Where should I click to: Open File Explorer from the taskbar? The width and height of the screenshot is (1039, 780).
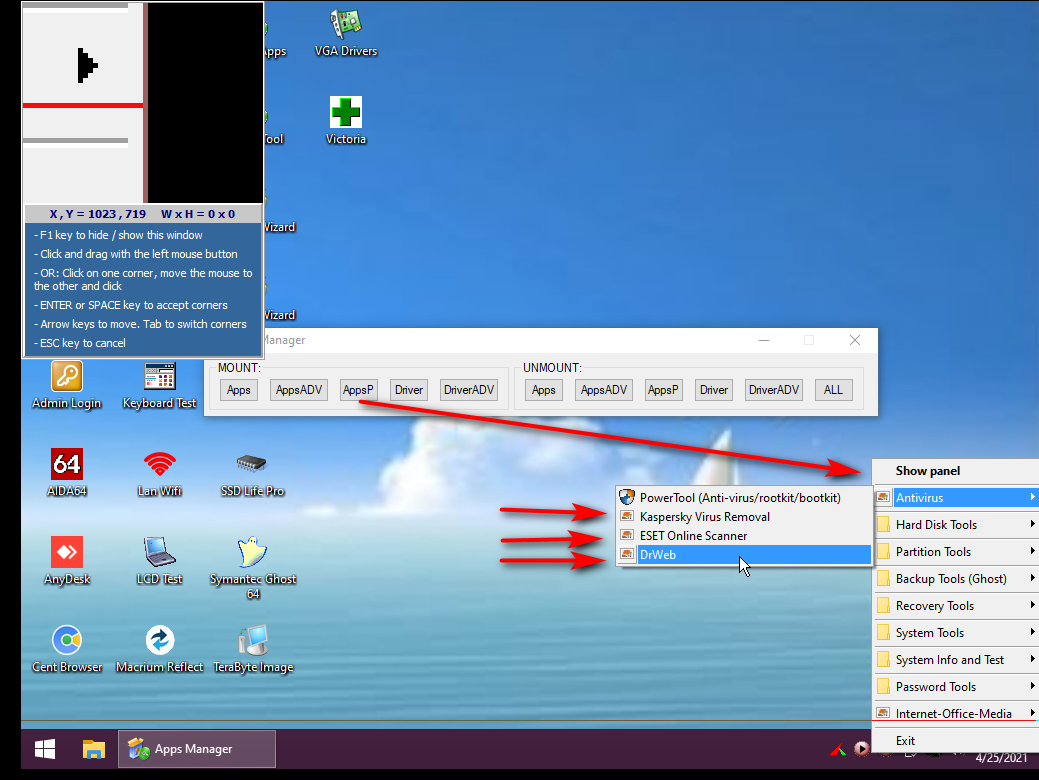coord(93,749)
